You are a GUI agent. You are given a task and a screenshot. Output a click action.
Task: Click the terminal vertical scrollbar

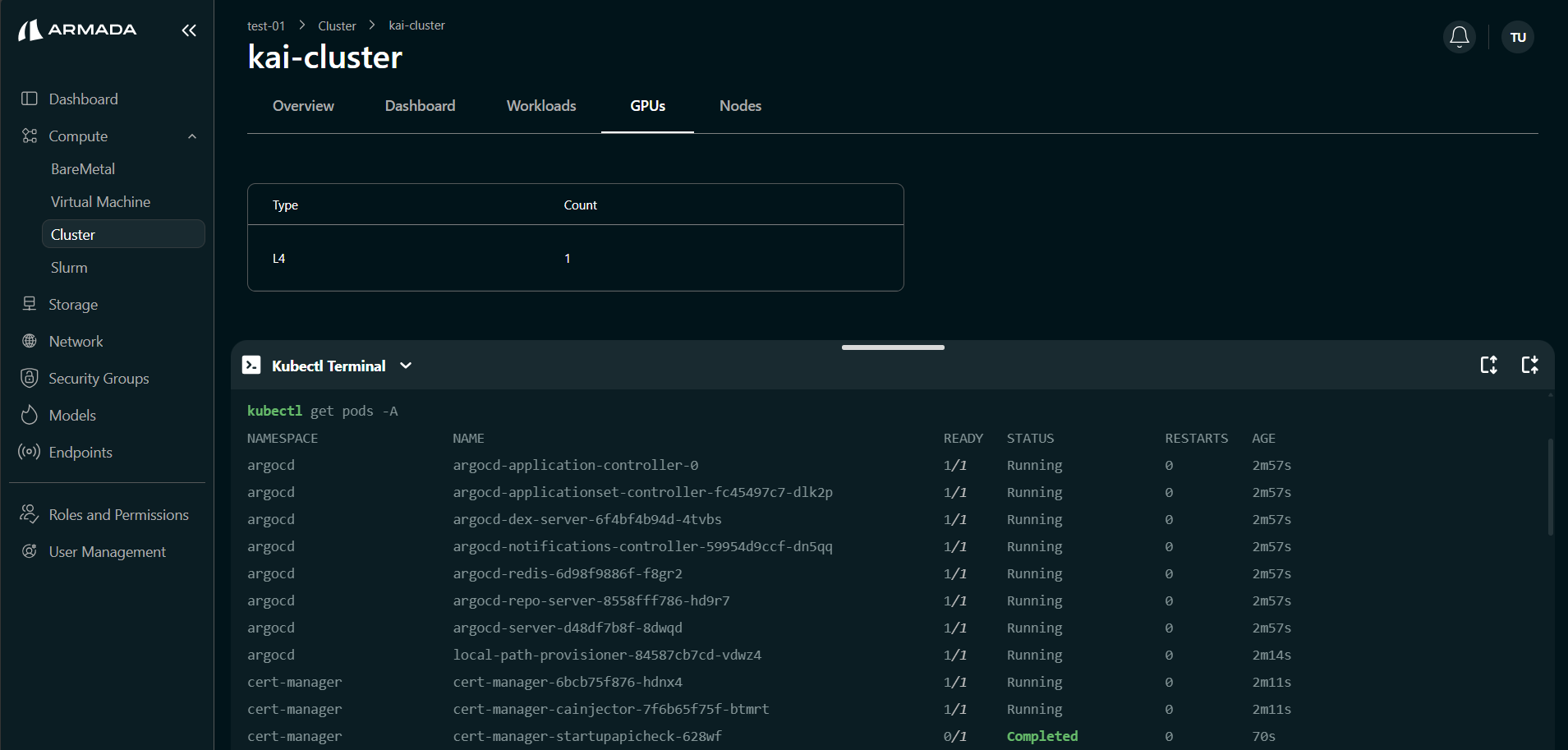click(x=1550, y=487)
